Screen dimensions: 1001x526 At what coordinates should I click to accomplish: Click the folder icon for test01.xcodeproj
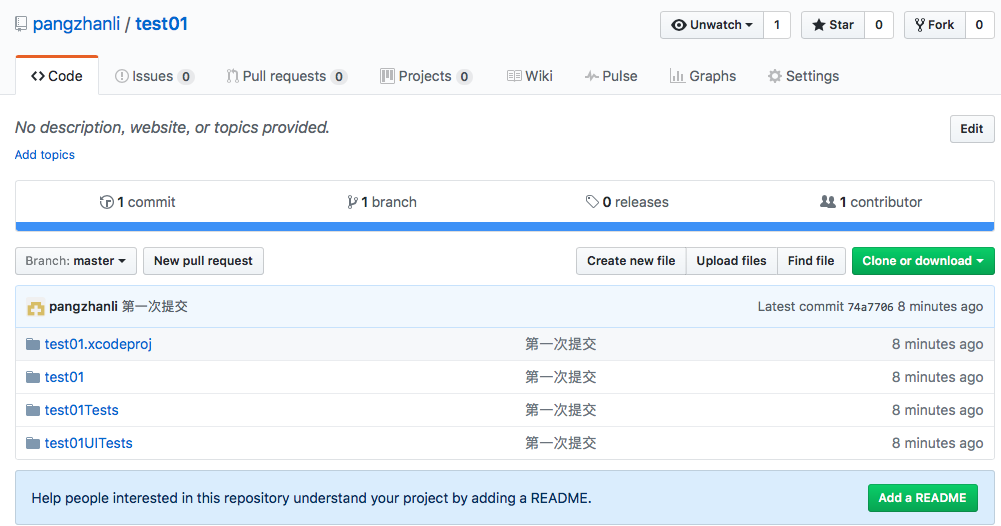pyautogui.click(x=33, y=344)
